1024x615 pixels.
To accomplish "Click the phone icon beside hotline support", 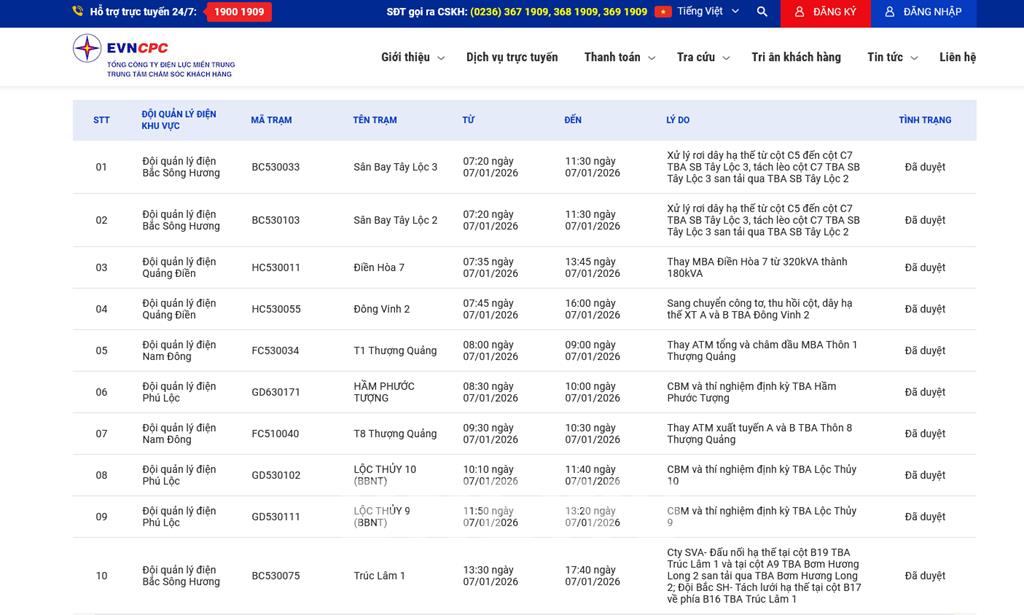I will click(x=78, y=12).
